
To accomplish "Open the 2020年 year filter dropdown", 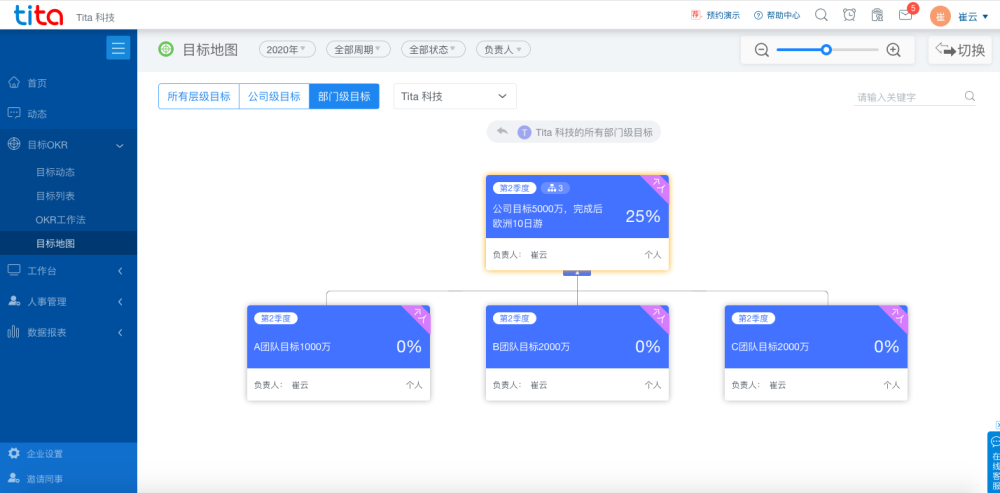I will pos(287,49).
